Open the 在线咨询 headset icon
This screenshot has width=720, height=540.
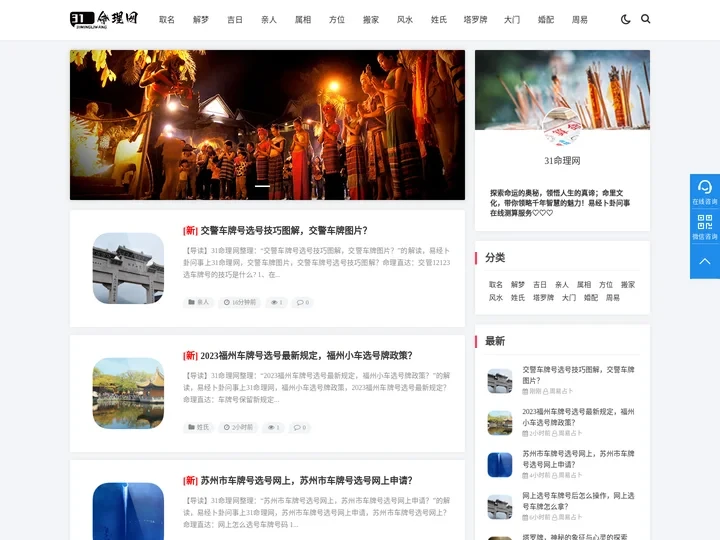point(705,191)
